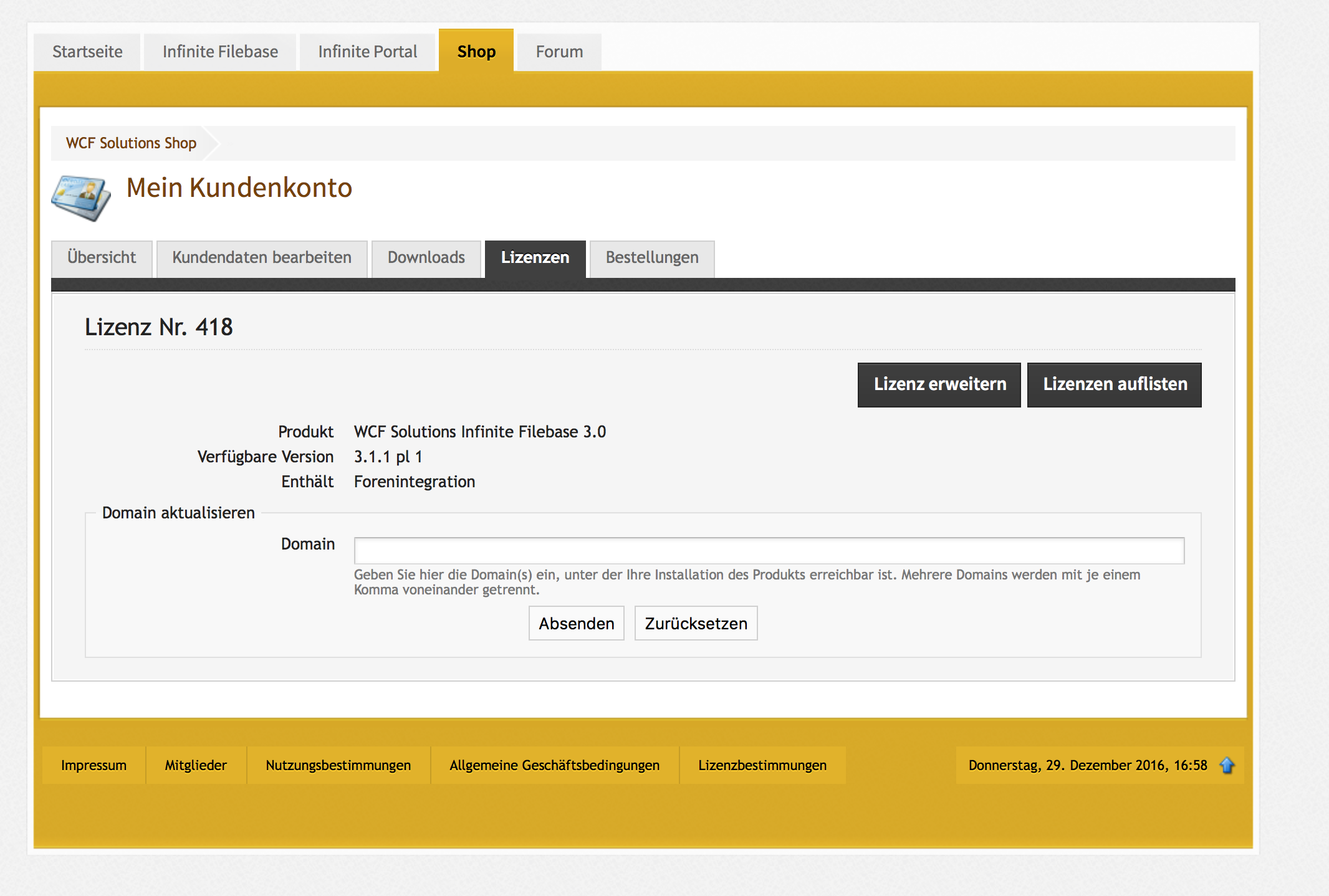
Task: Select the Übersicht account tab
Action: click(102, 258)
